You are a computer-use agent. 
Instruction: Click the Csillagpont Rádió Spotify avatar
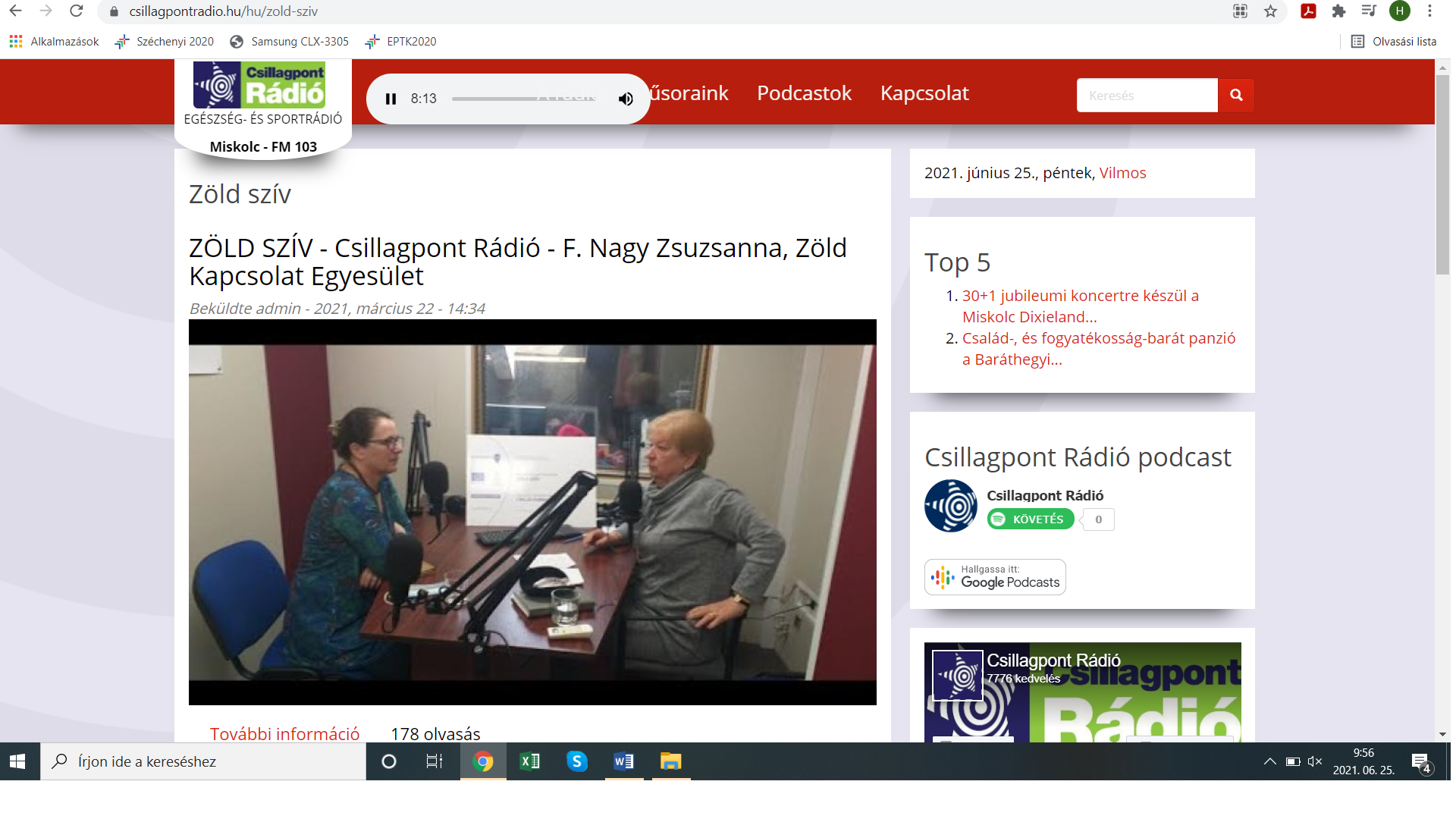point(951,506)
